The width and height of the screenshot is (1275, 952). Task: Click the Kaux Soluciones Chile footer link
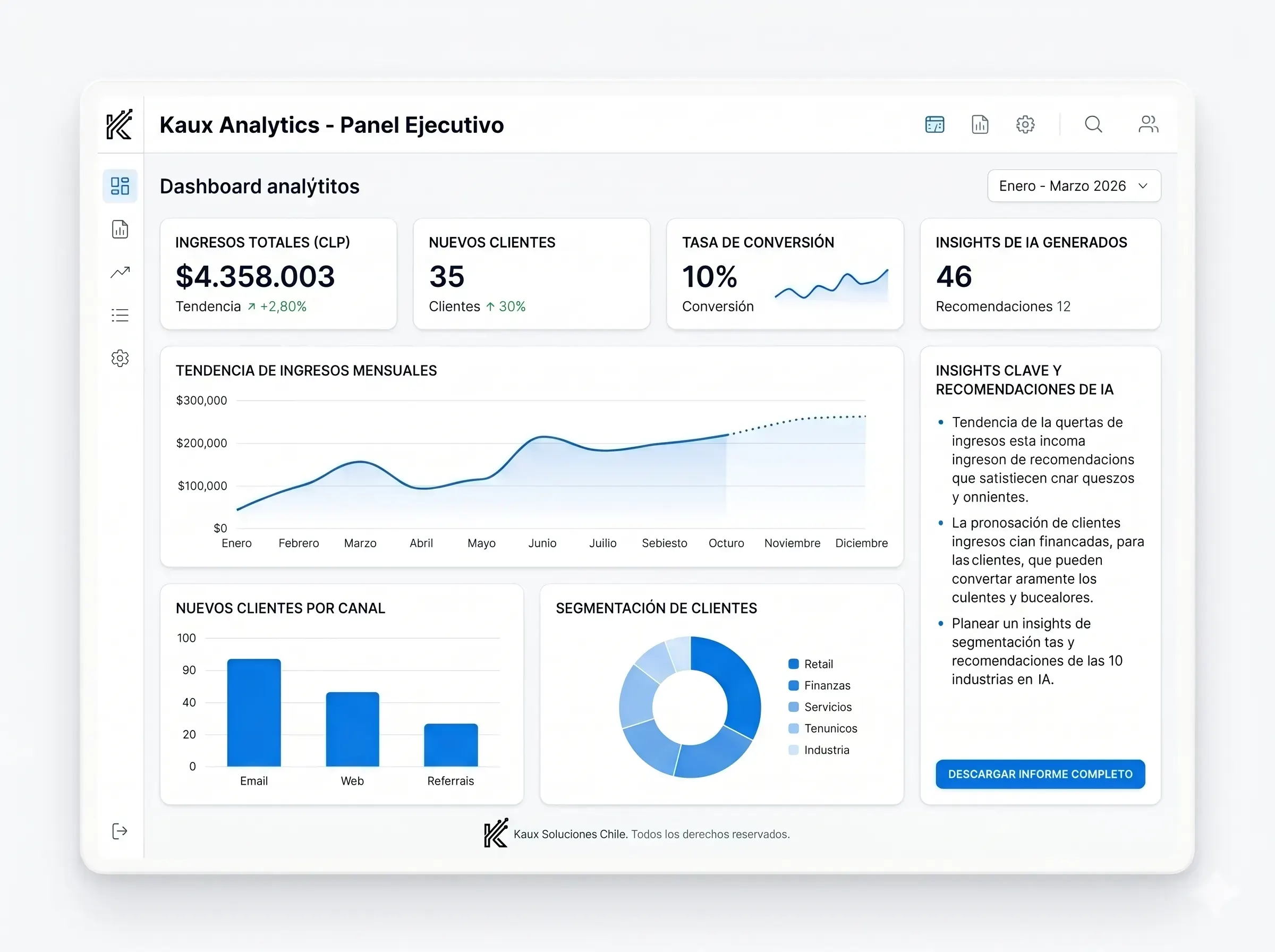point(570,834)
